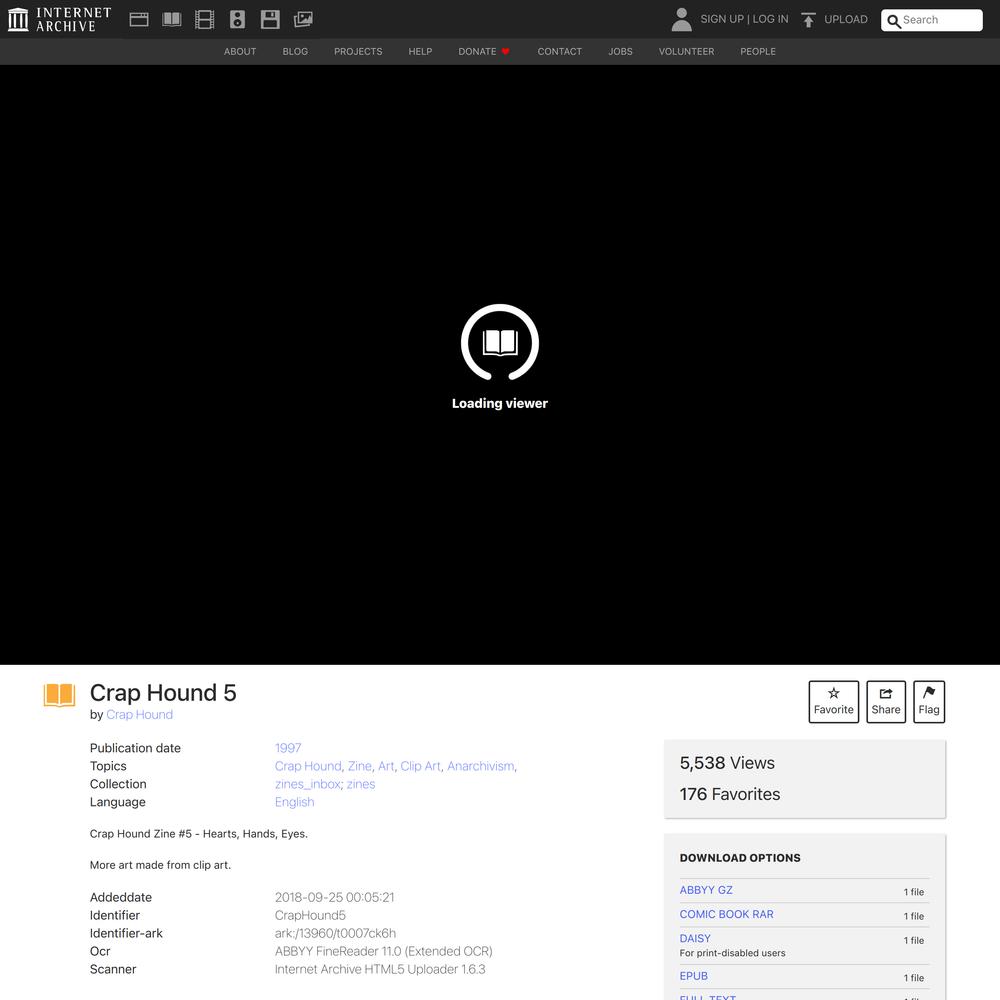
Task: Click the identifier value CrapHound5
Action: 310,915
